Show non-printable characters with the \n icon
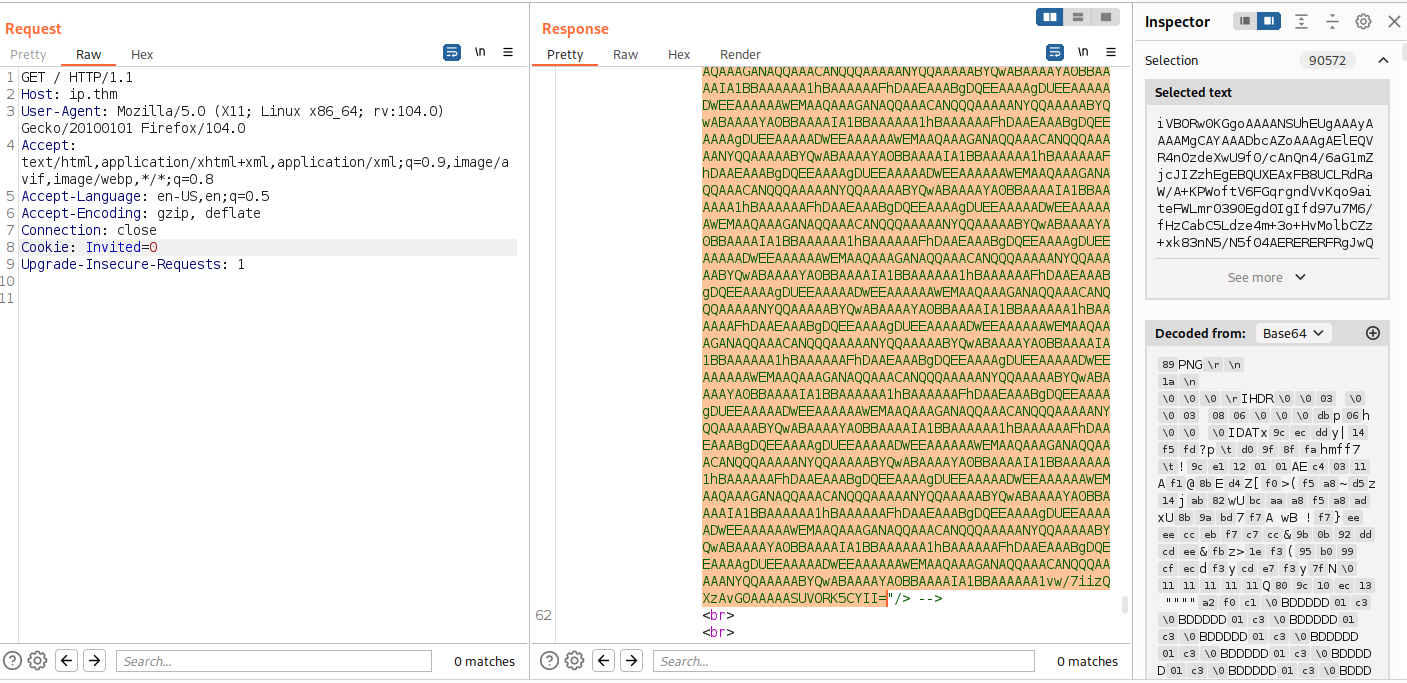The image size is (1407, 683). (x=481, y=52)
